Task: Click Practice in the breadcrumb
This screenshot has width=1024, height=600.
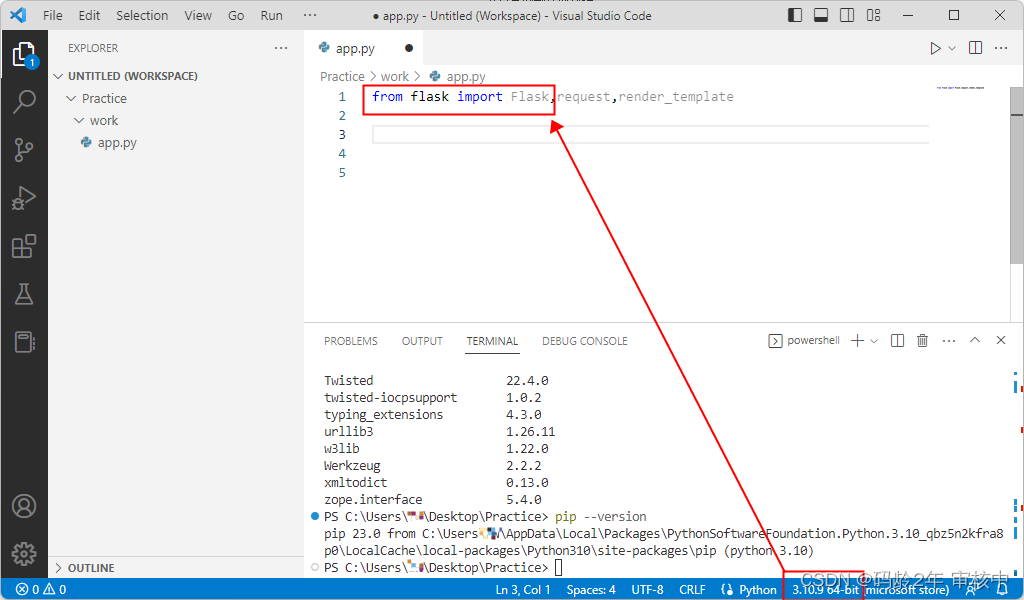Action: [x=342, y=76]
